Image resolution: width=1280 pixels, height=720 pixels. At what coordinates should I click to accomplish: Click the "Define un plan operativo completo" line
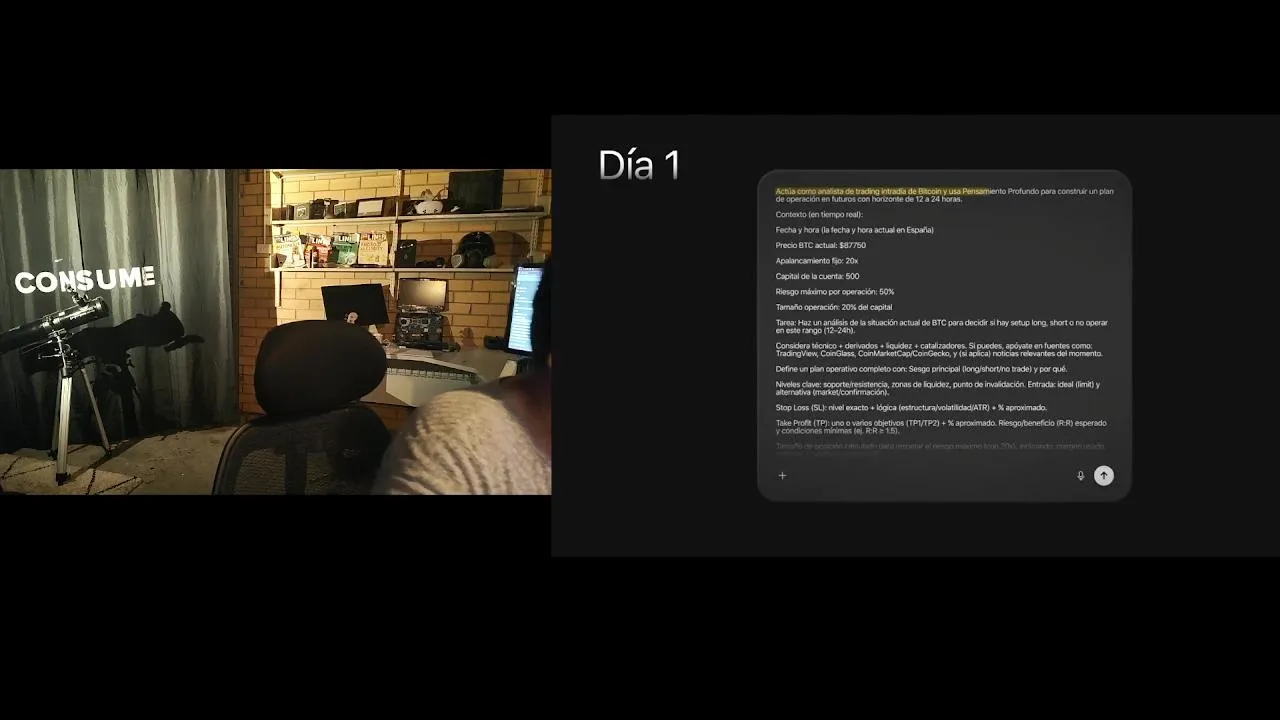click(921, 369)
